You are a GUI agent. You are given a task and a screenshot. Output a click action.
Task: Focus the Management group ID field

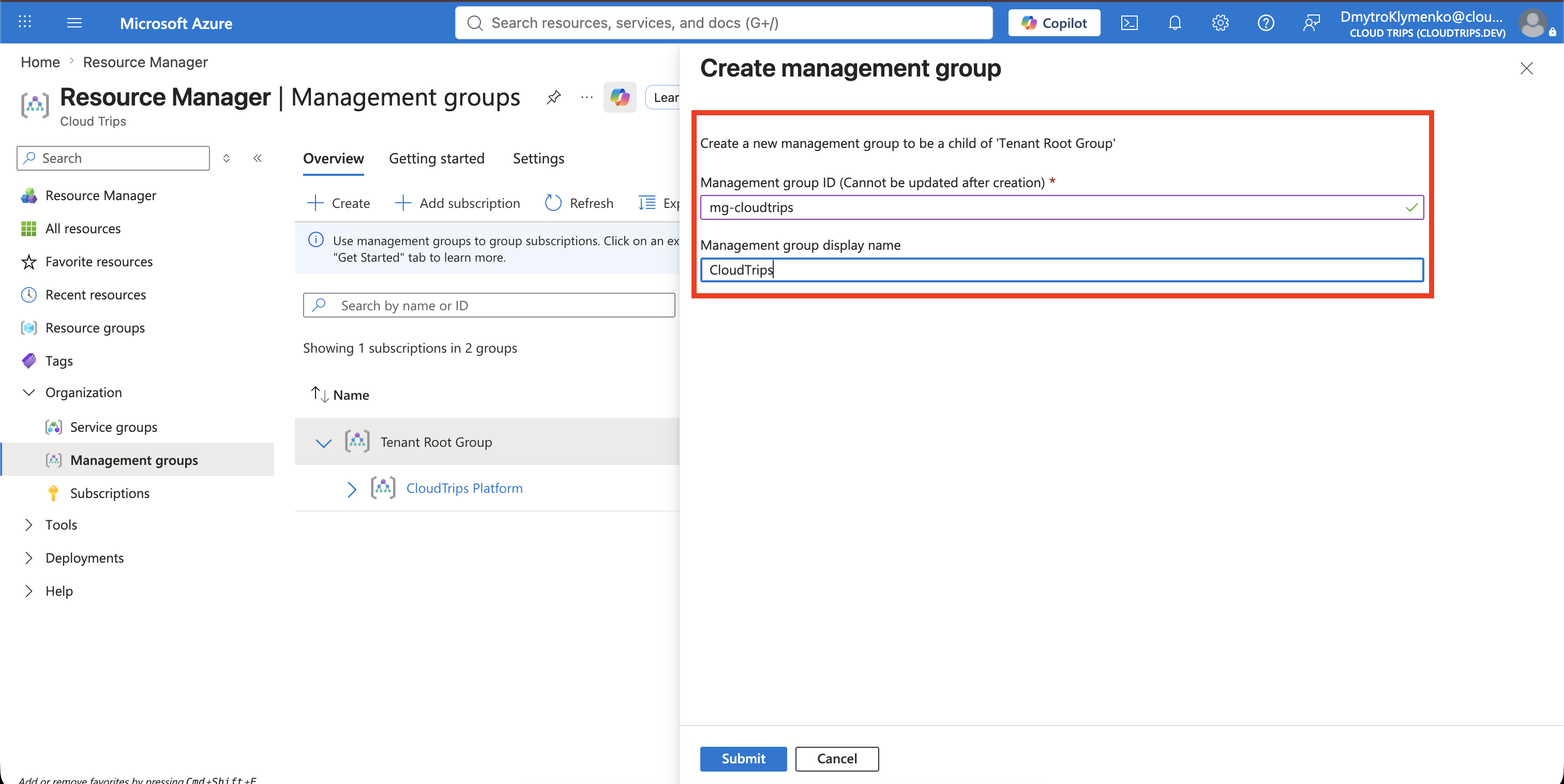coord(1061,208)
